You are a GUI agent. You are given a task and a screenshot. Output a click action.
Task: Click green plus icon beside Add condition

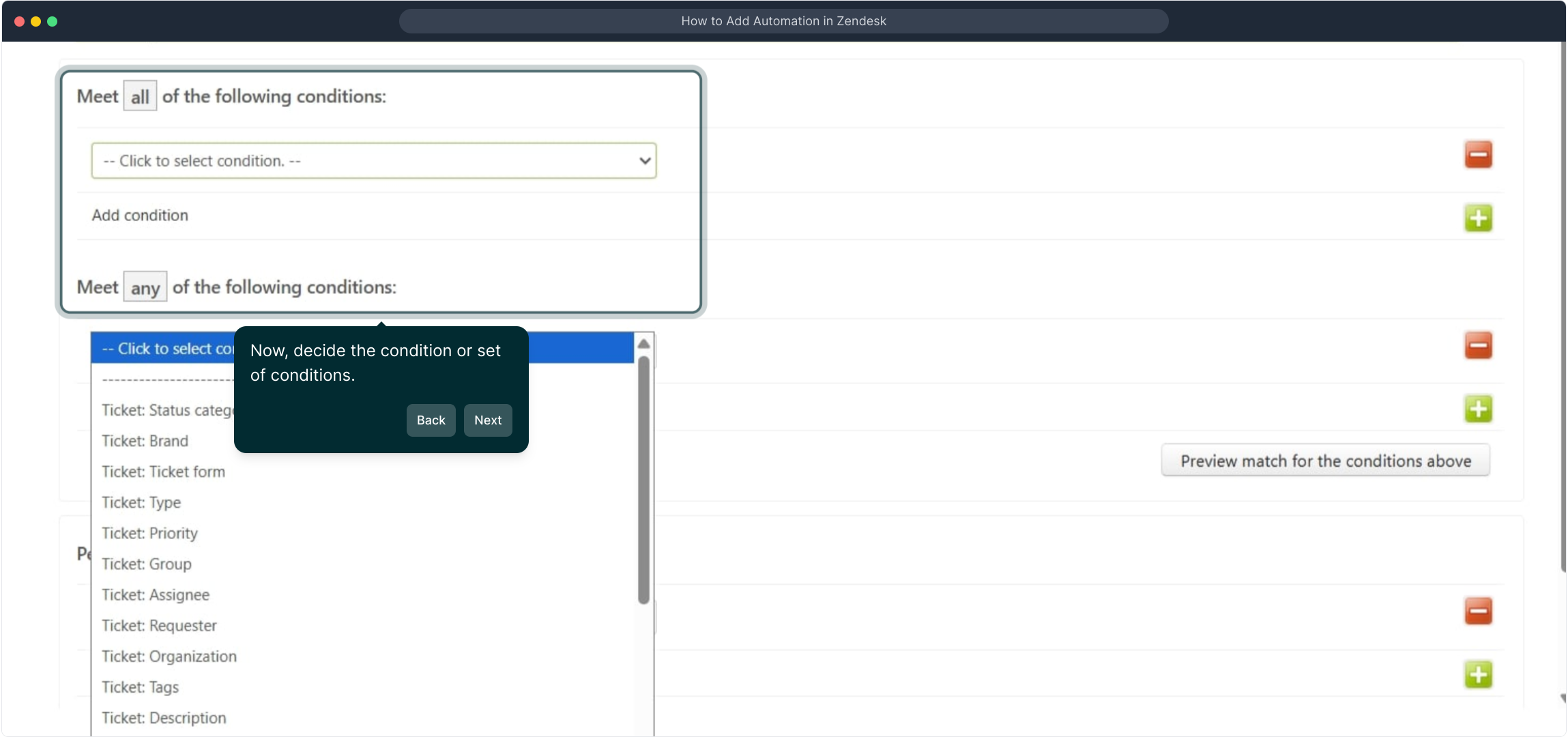(1478, 218)
